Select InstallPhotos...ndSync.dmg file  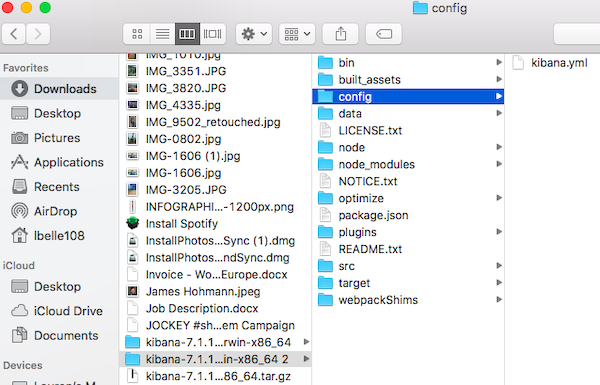point(215,258)
